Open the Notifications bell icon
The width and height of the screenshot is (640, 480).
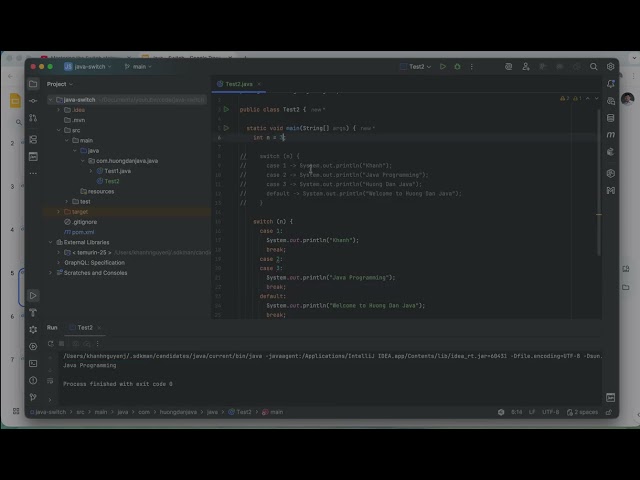pyautogui.click(x=611, y=84)
